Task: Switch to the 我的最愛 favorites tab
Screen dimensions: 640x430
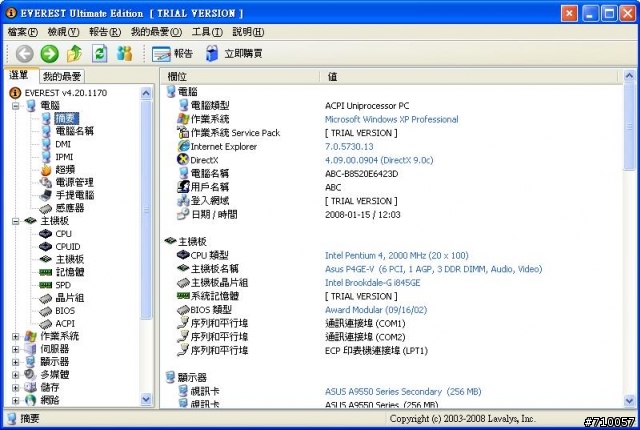Action: tap(62, 76)
